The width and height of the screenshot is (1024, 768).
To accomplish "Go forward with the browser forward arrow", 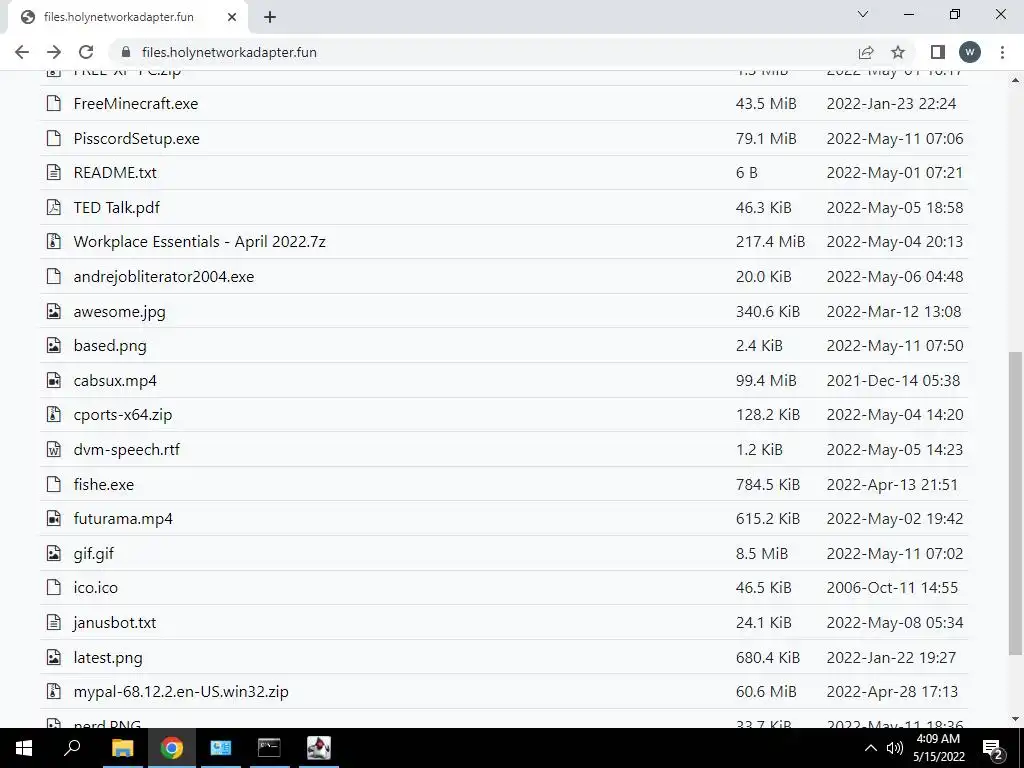I will point(54,52).
